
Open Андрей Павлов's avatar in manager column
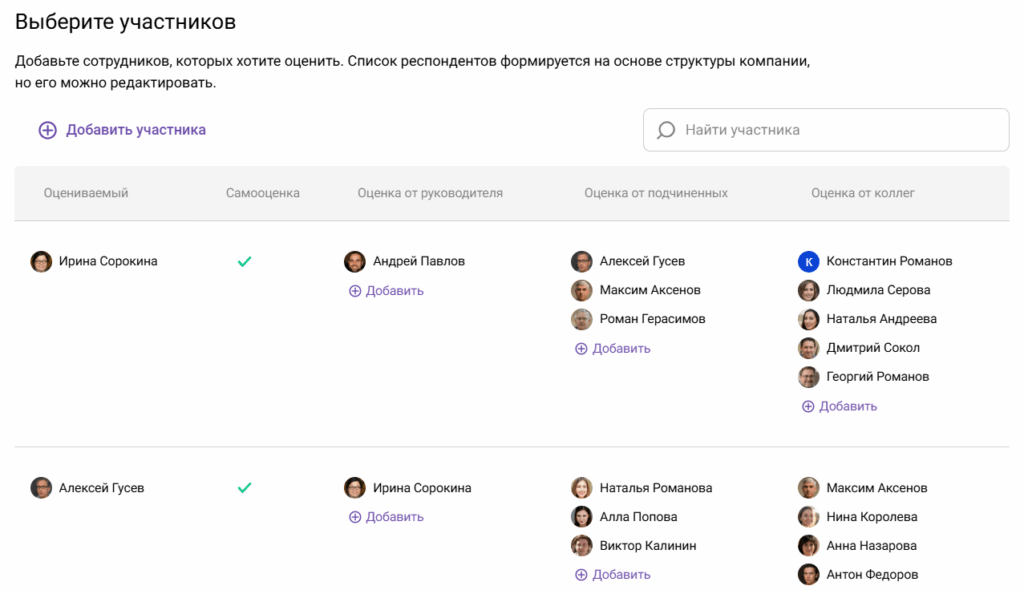355,261
